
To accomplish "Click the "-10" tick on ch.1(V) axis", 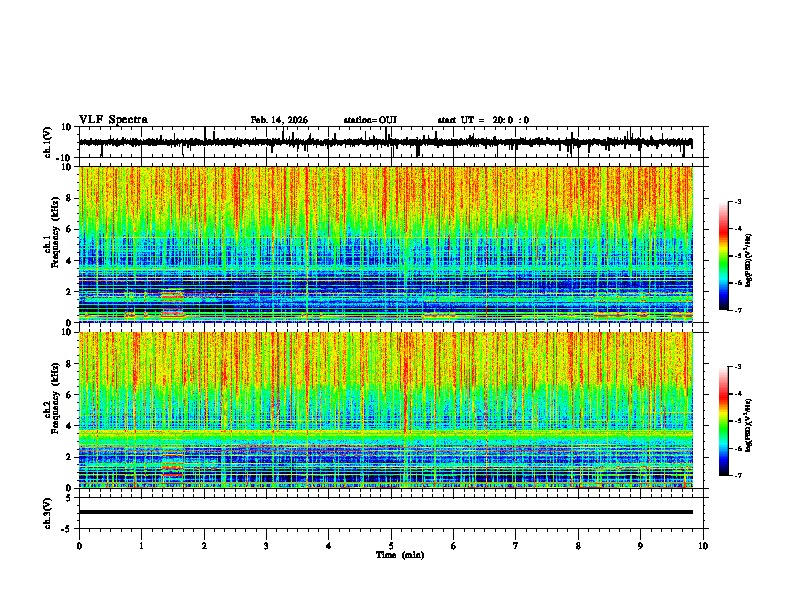I will point(65,159).
